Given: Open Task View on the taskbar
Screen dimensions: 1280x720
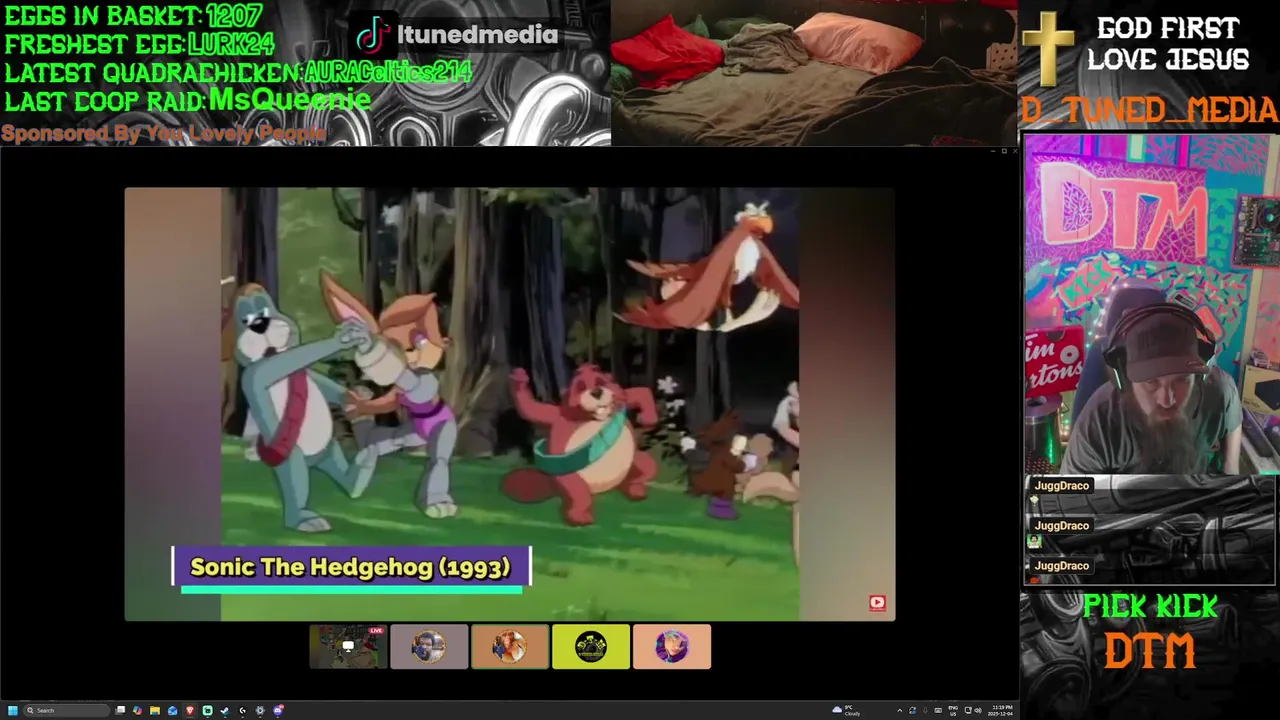Looking at the screenshot, I should click(120, 710).
